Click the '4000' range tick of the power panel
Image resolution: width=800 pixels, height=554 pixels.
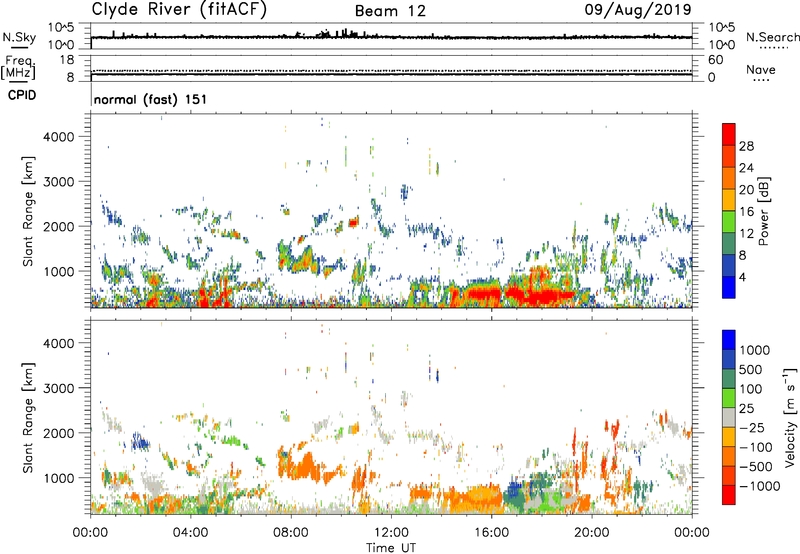(x=58, y=137)
